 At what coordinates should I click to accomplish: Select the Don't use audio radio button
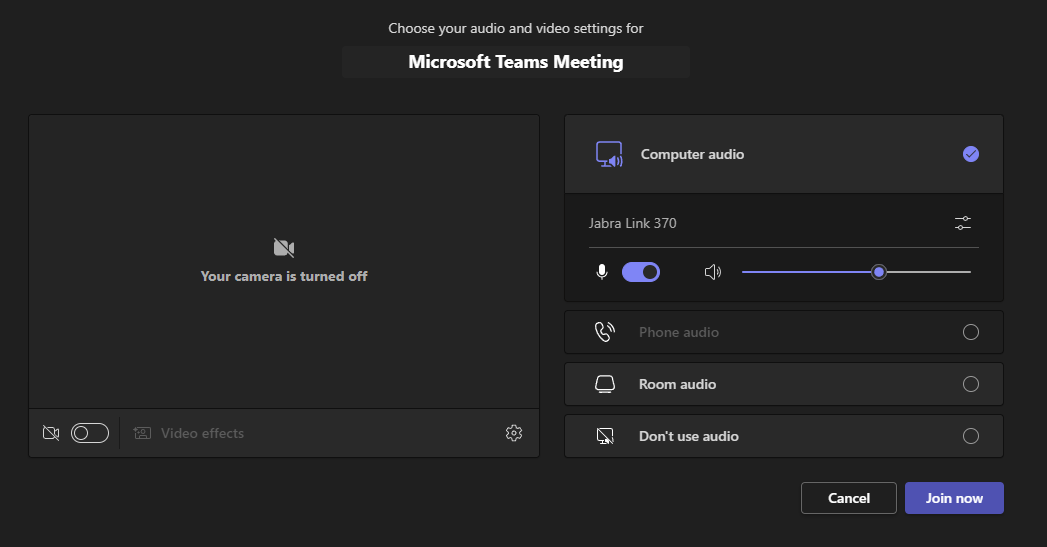pos(971,436)
